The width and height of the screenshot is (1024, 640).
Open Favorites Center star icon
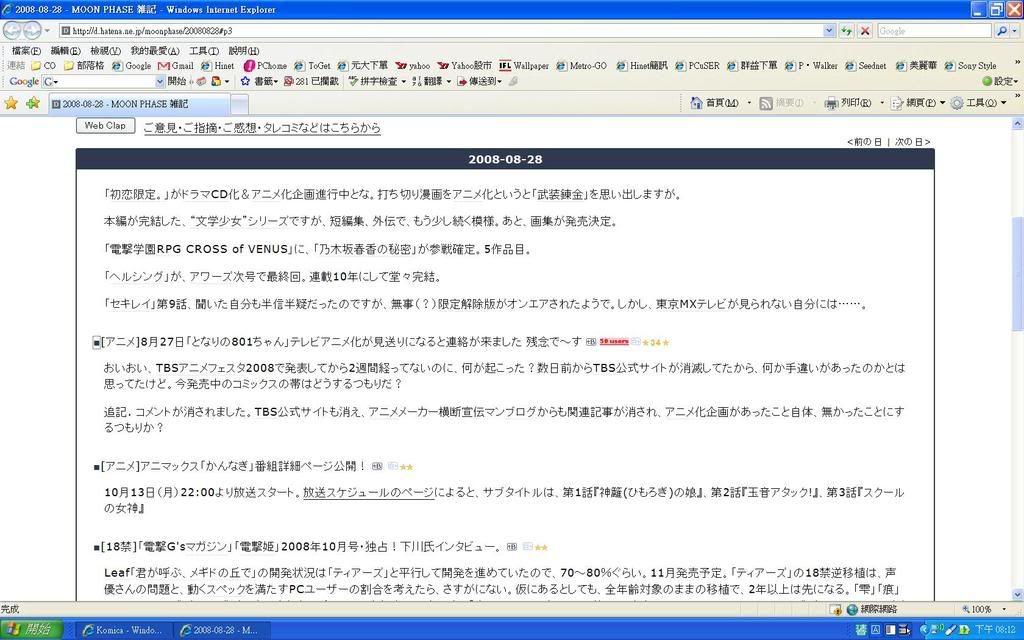click(x=11, y=103)
